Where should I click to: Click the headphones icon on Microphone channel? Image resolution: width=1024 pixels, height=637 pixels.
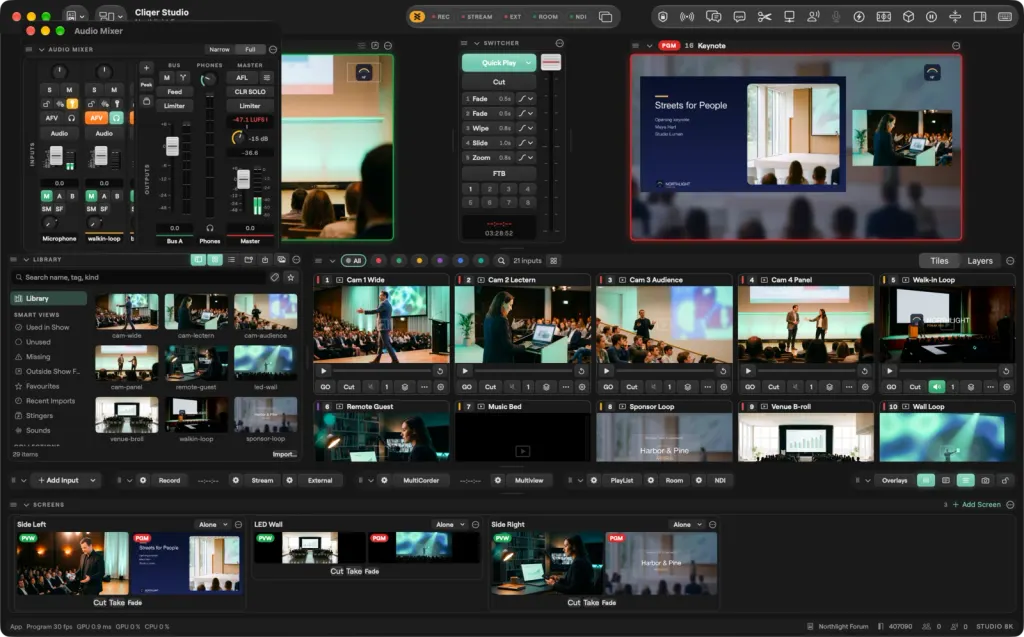(x=71, y=118)
